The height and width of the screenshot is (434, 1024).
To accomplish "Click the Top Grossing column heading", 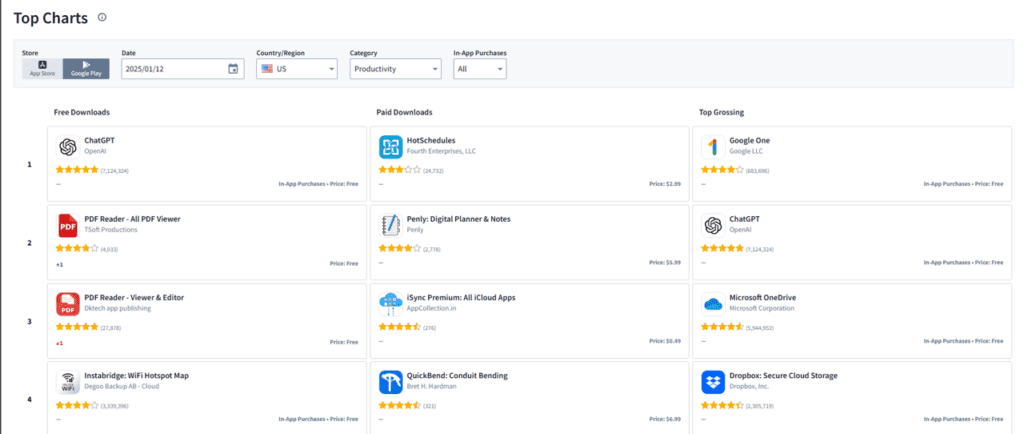I will (x=722, y=112).
